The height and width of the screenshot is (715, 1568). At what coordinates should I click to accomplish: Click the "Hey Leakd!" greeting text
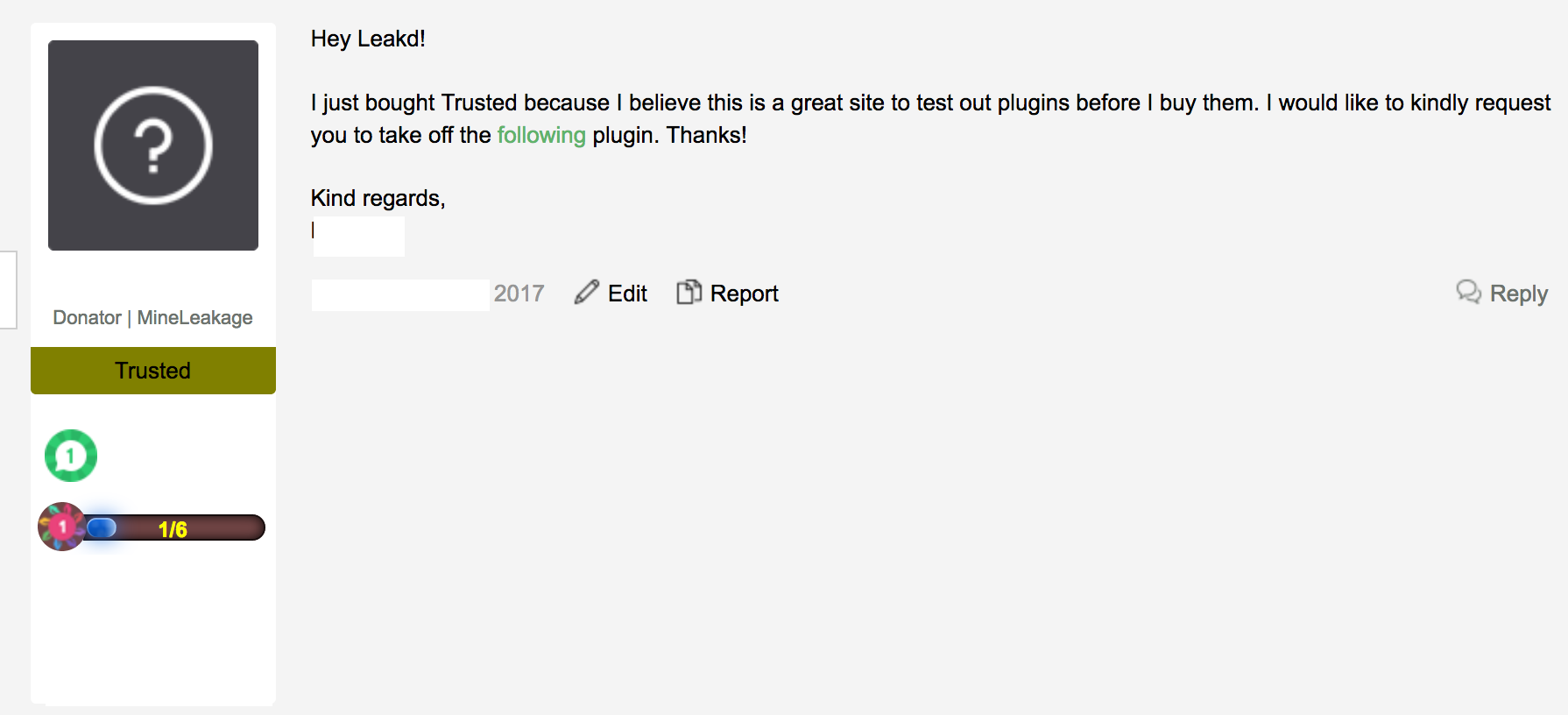pyautogui.click(x=368, y=39)
